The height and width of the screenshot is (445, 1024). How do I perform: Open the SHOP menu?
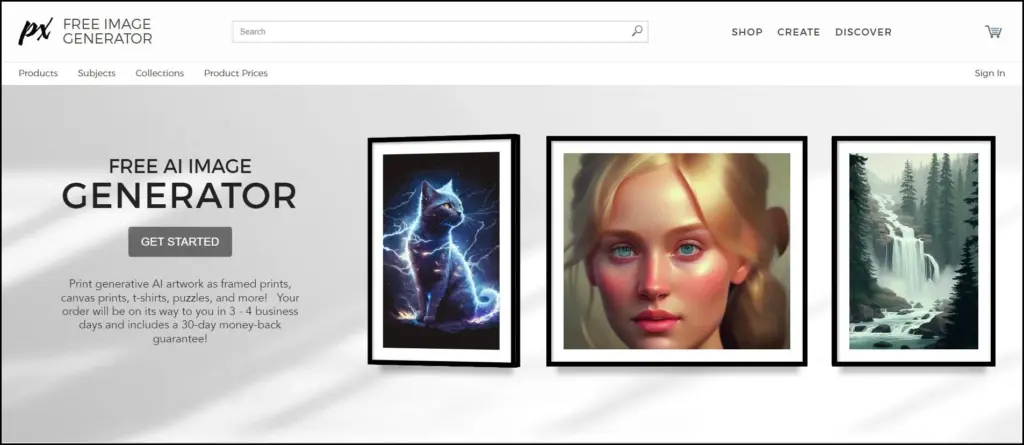click(x=747, y=32)
